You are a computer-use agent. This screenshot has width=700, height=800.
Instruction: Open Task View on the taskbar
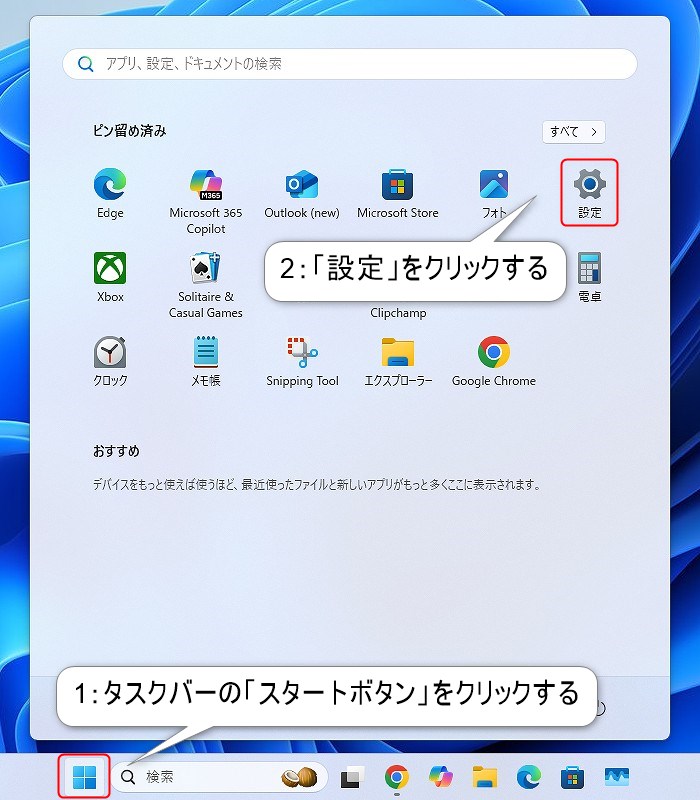pos(352,777)
